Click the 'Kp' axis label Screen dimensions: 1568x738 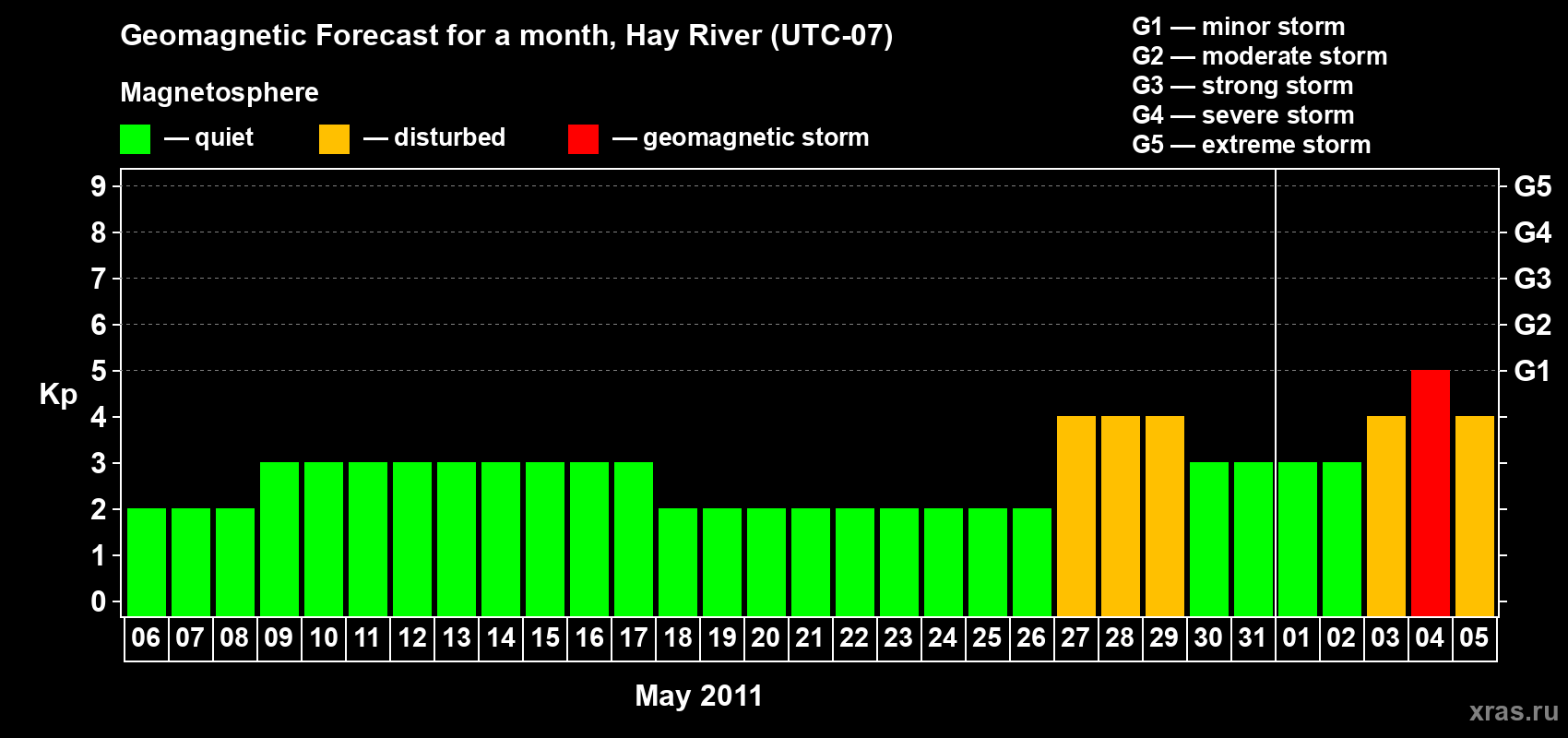58,395
